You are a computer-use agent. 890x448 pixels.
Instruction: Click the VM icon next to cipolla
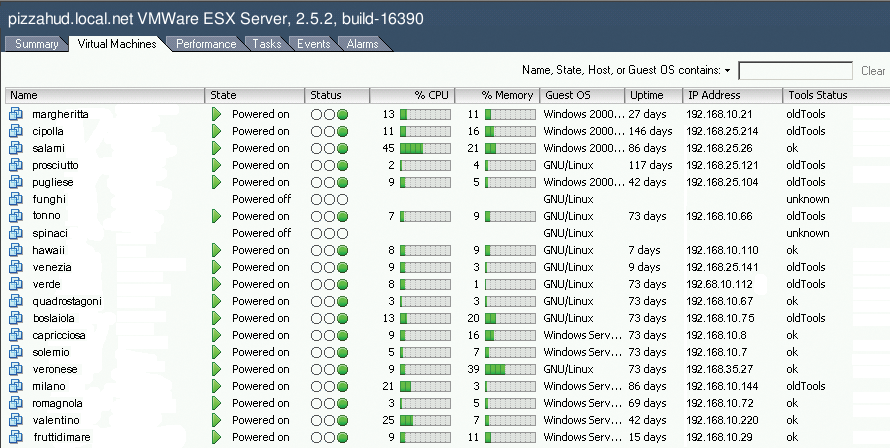pos(16,131)
